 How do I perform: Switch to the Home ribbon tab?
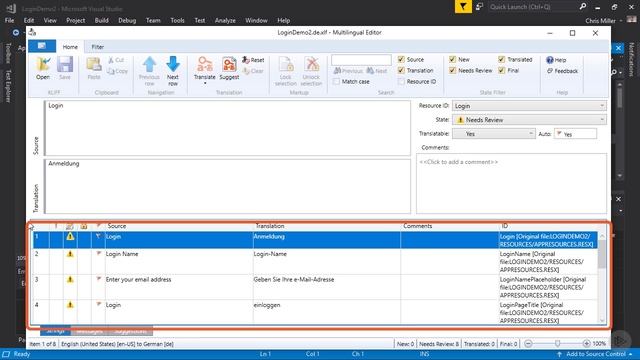click(70, 47)
